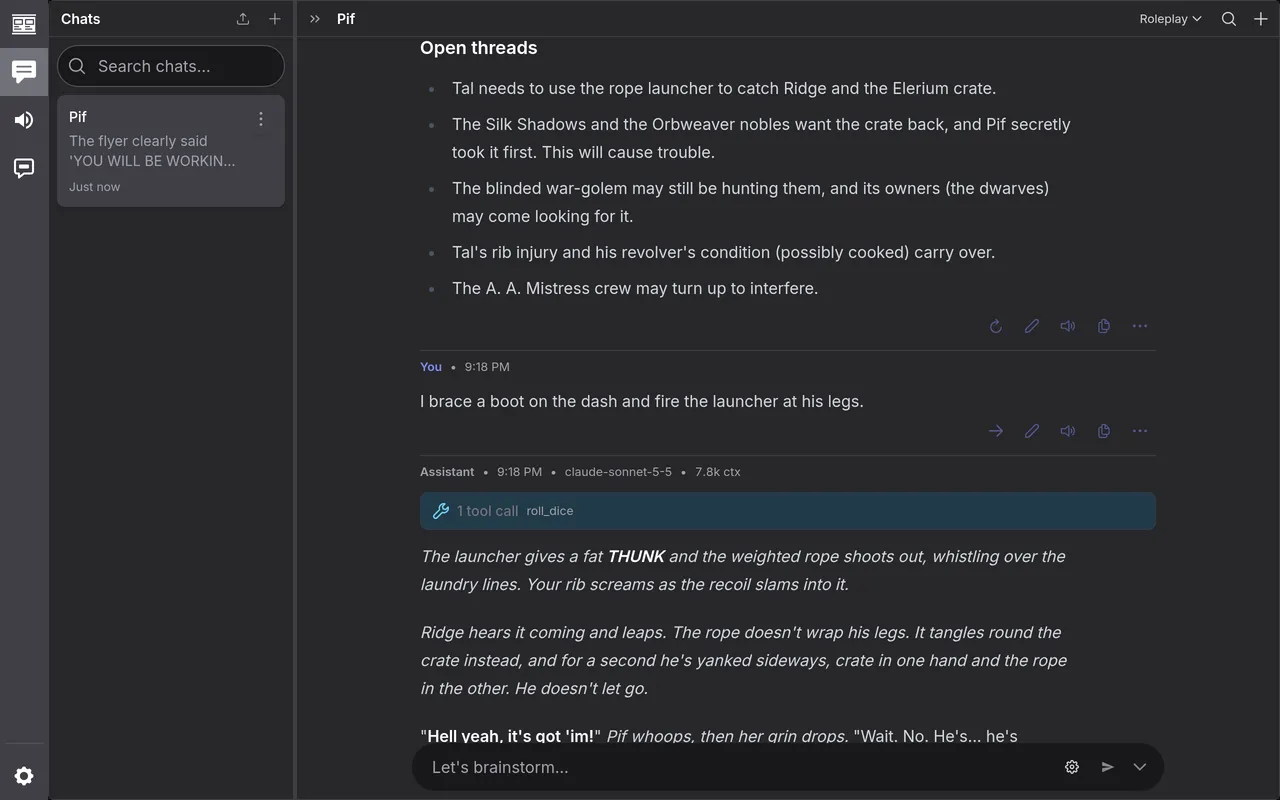Edit the user message with pencil icon
The height and width of the screenshot is (800, 1280).
coord(1032,431)
